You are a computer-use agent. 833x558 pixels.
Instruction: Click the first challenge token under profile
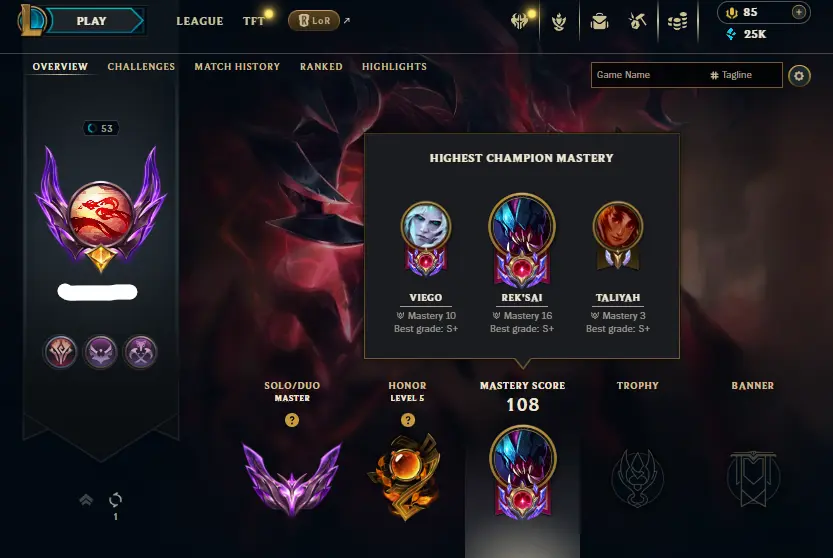pos(61,352)
